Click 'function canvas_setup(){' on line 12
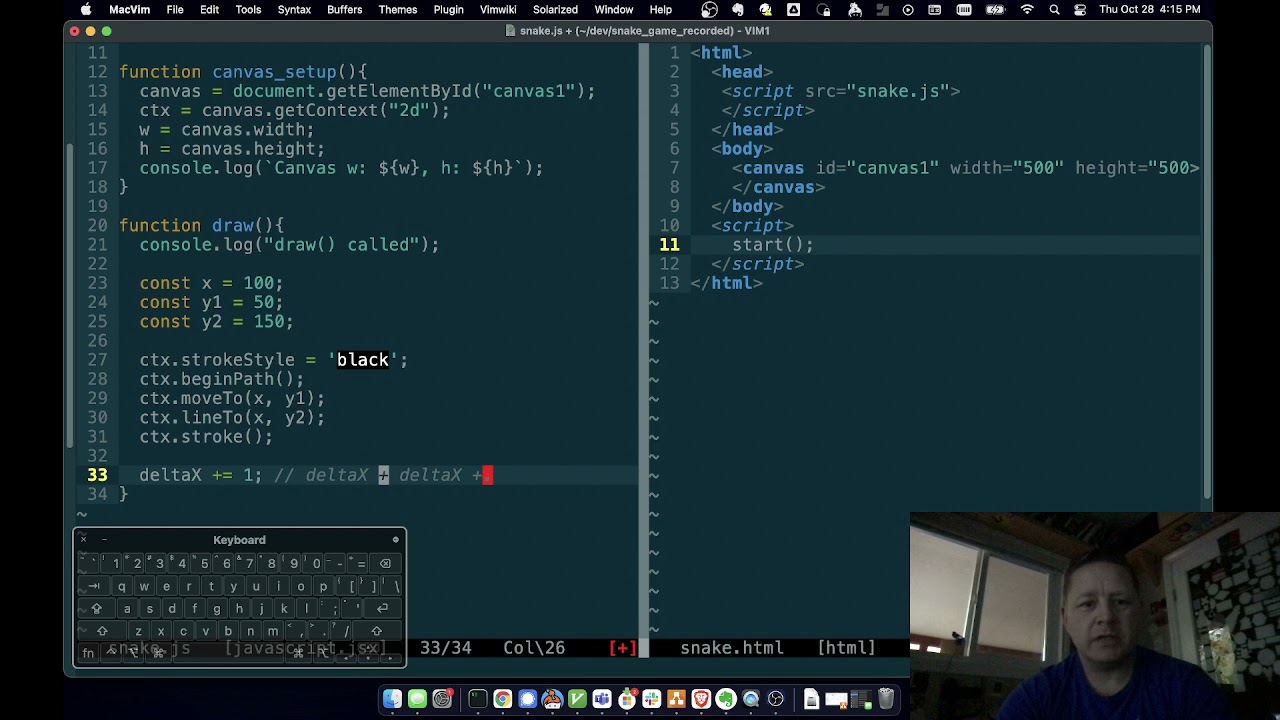The height and width of the screenshot is (720, 1280). (x=243, y=72)
